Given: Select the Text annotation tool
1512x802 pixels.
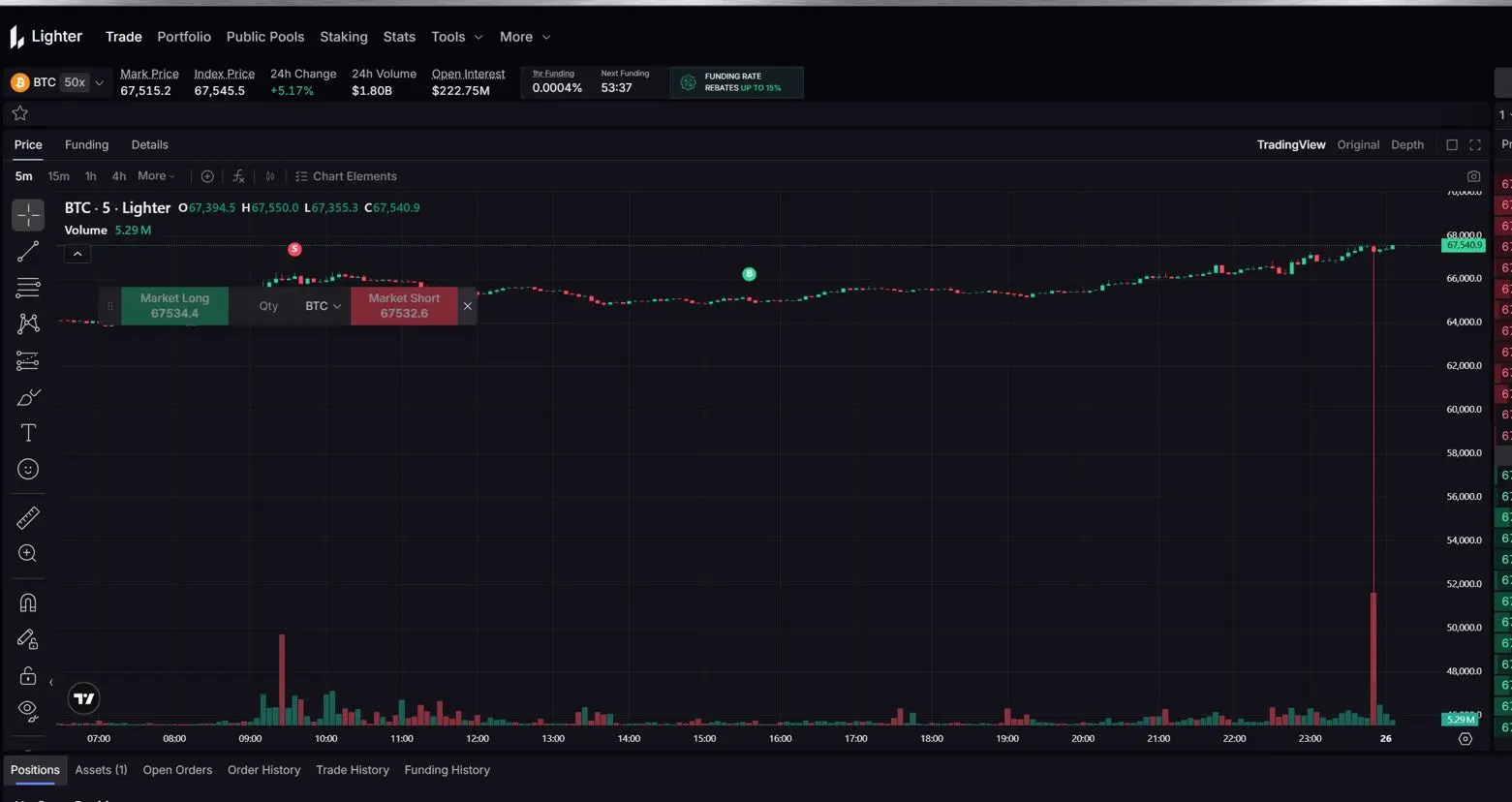Looking at the screenshot, I should click(x=28, y=433).
